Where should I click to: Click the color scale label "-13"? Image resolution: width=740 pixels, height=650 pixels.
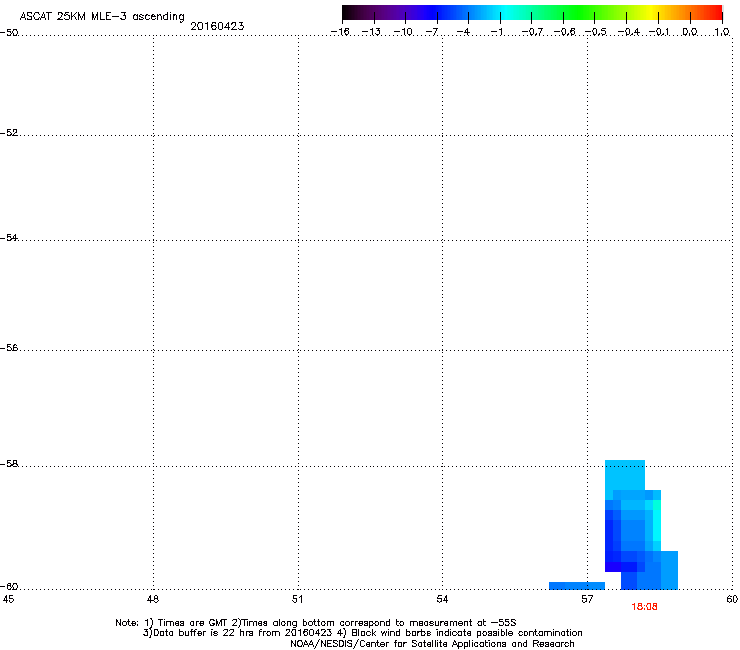point(371,32)
